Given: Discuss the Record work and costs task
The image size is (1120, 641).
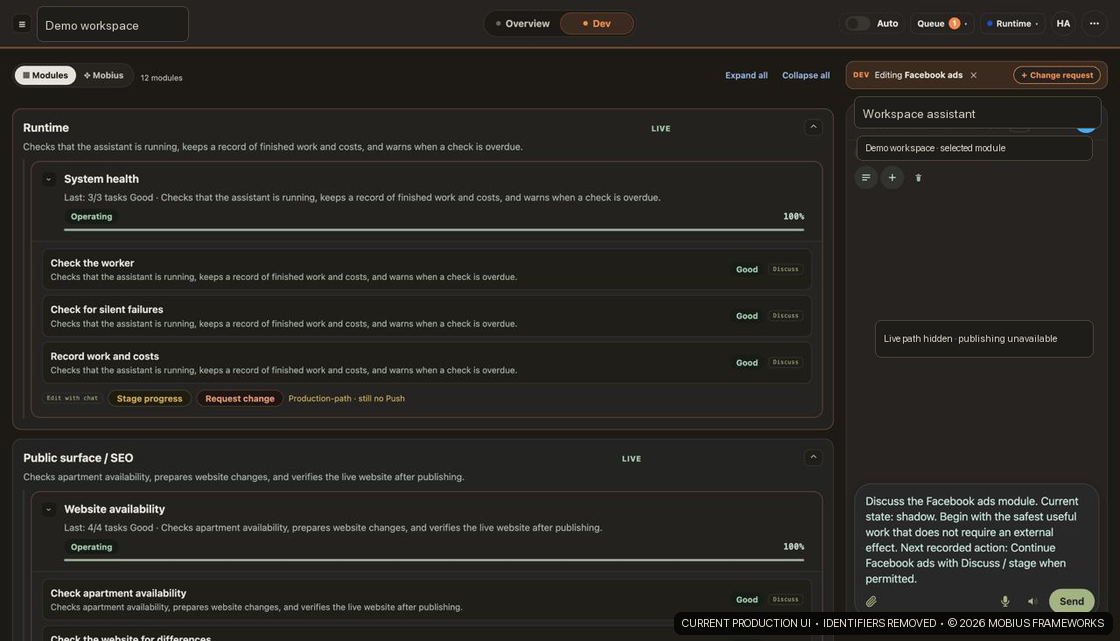Looking at the screenshot, I should coord(785,362).
